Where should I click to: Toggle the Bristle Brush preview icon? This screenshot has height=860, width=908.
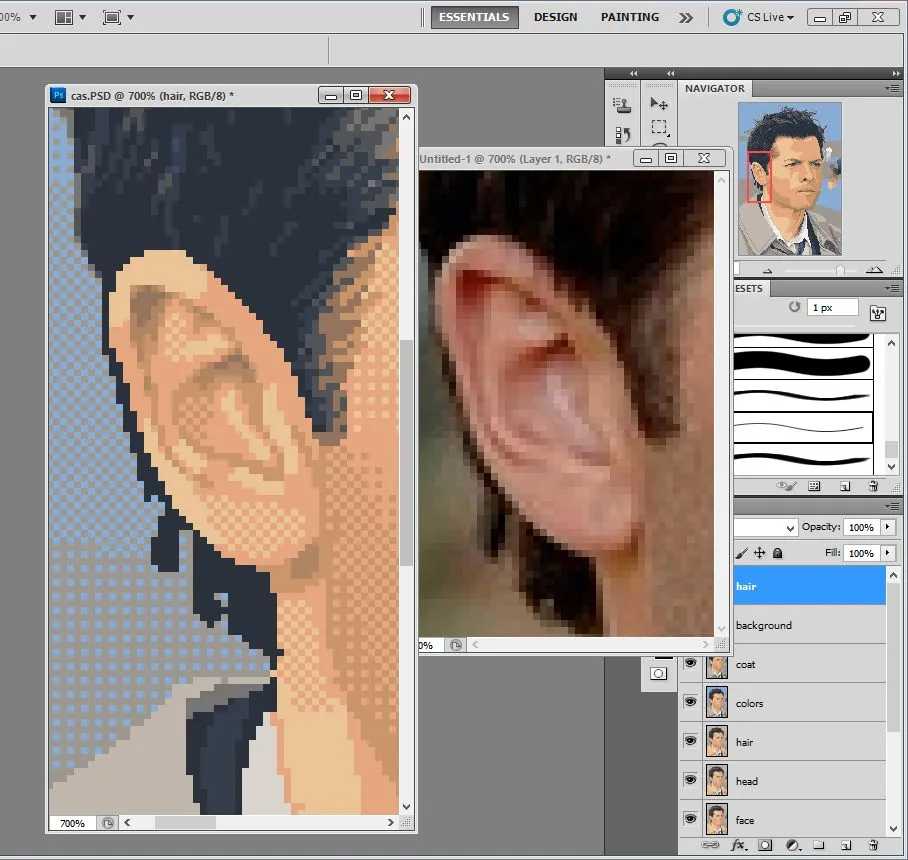click(x=786, y=486)
